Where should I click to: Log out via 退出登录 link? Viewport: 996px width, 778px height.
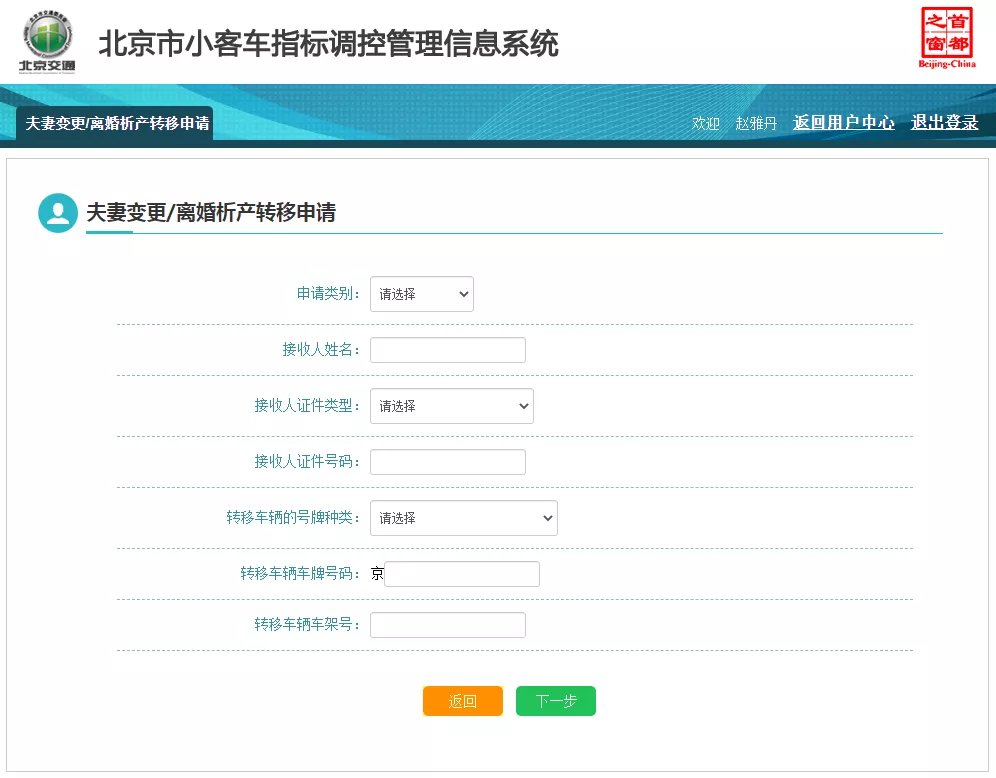[944, 123]
